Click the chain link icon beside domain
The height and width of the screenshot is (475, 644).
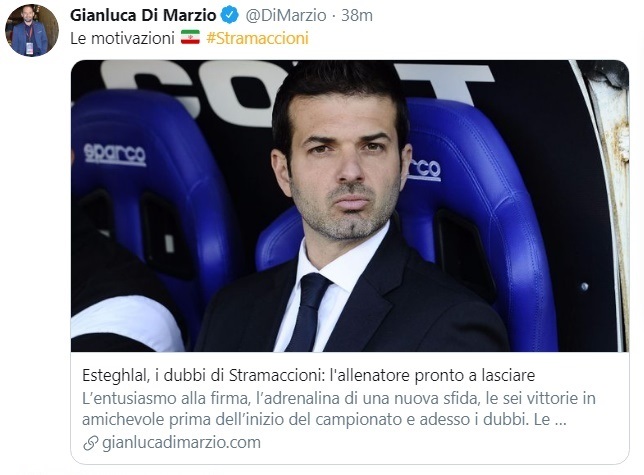point(90,443)
